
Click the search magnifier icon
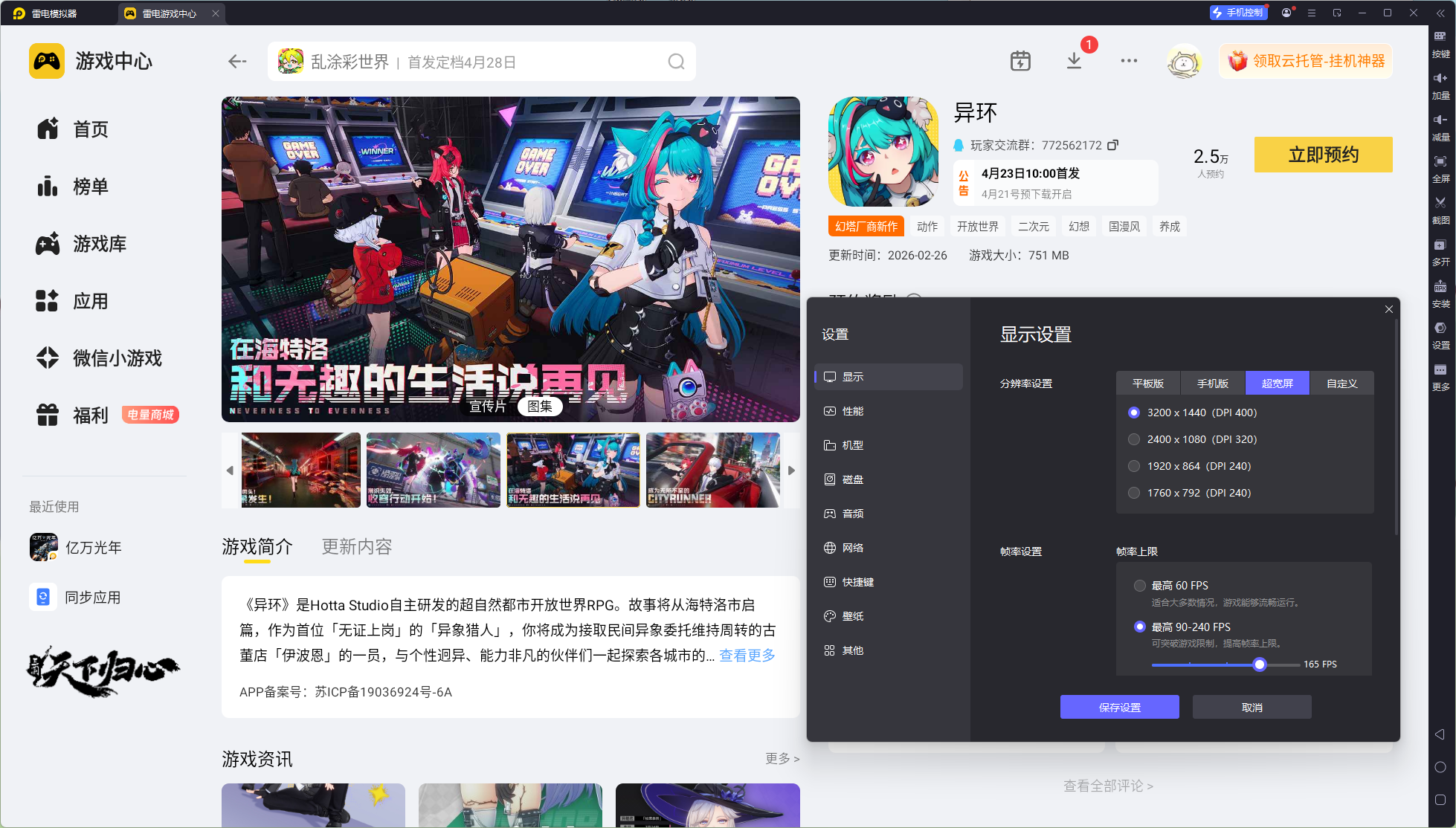[676, 62]
